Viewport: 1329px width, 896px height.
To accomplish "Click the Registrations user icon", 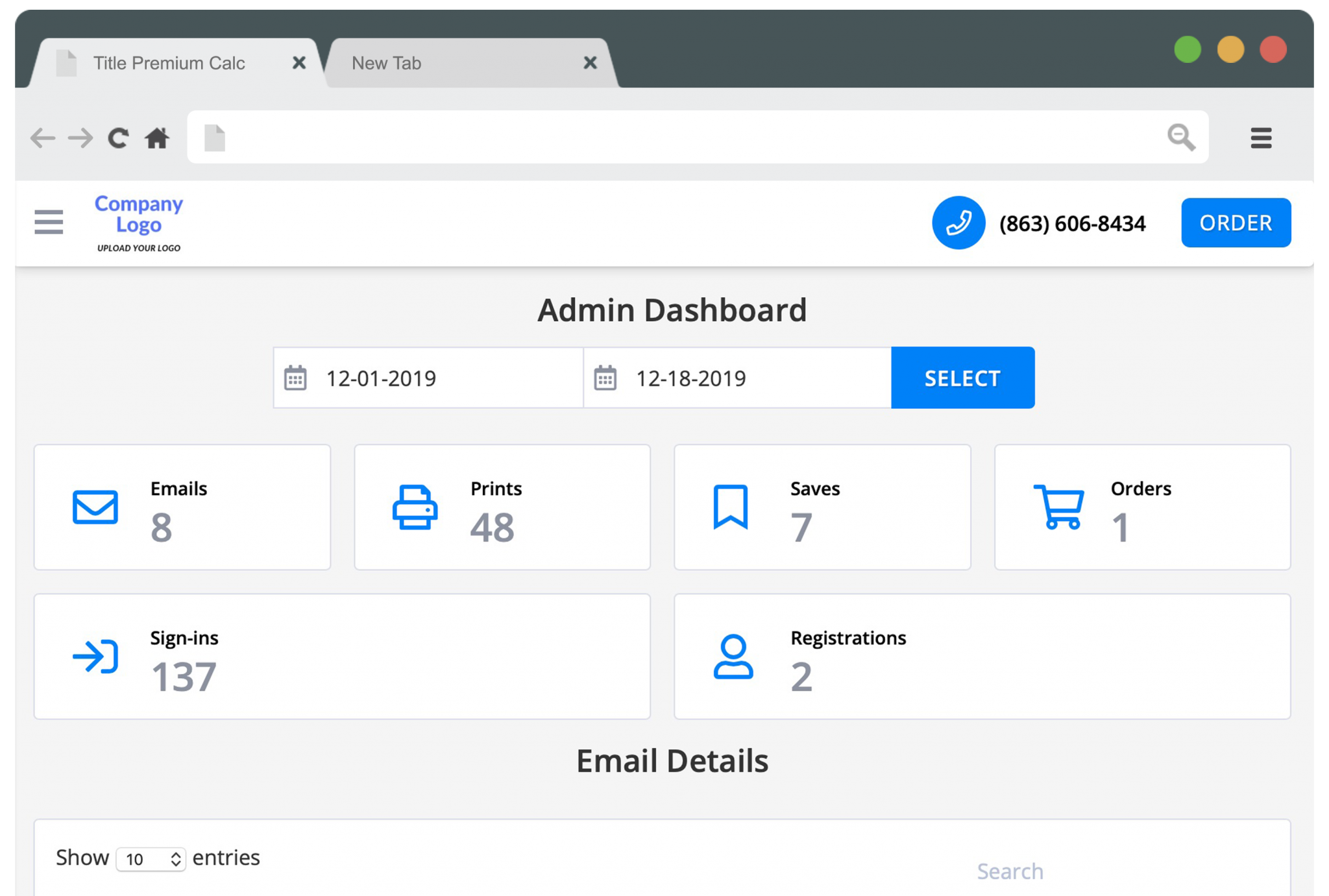I will (x=733, y=656).
